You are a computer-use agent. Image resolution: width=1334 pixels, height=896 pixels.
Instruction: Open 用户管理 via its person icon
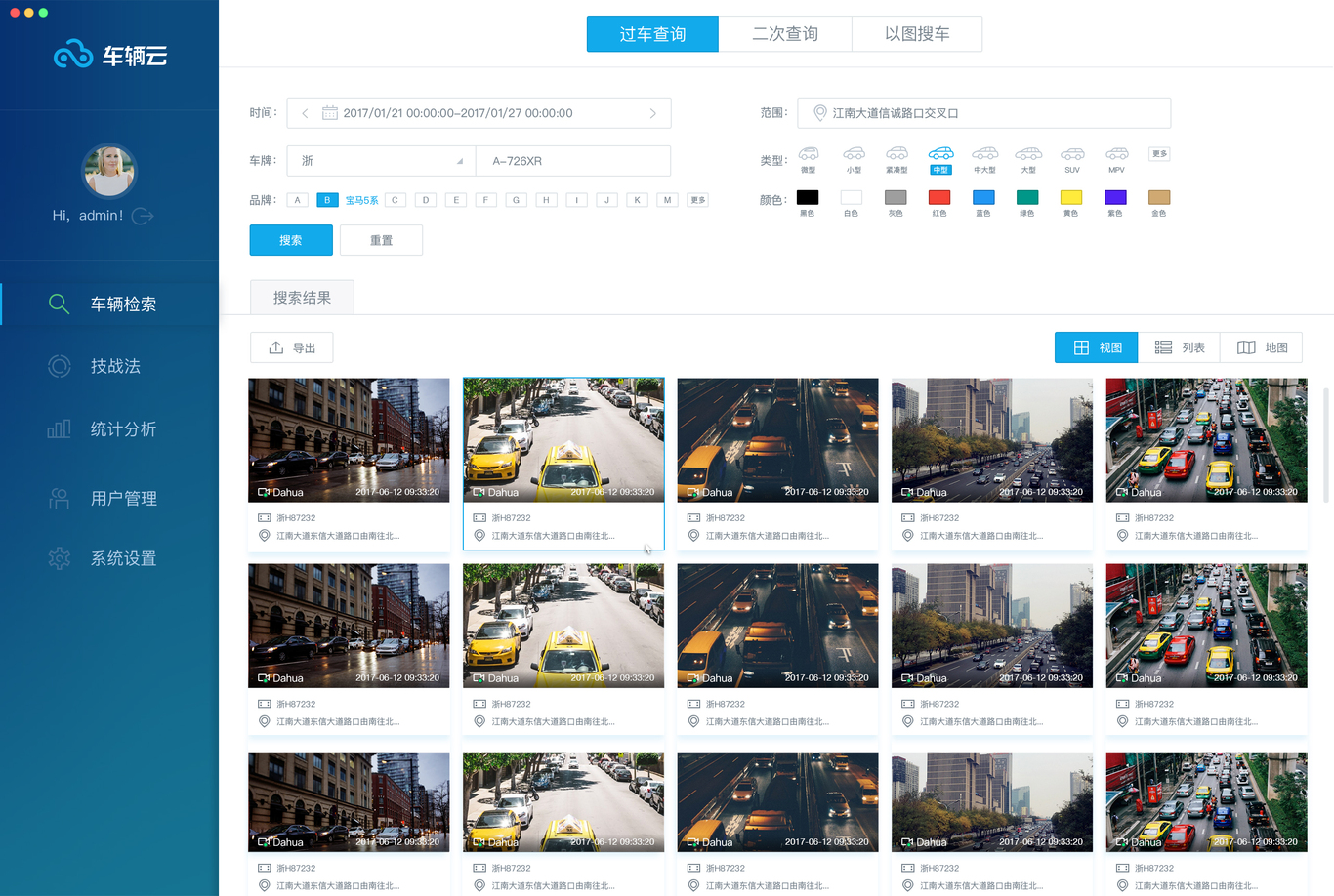59,498
